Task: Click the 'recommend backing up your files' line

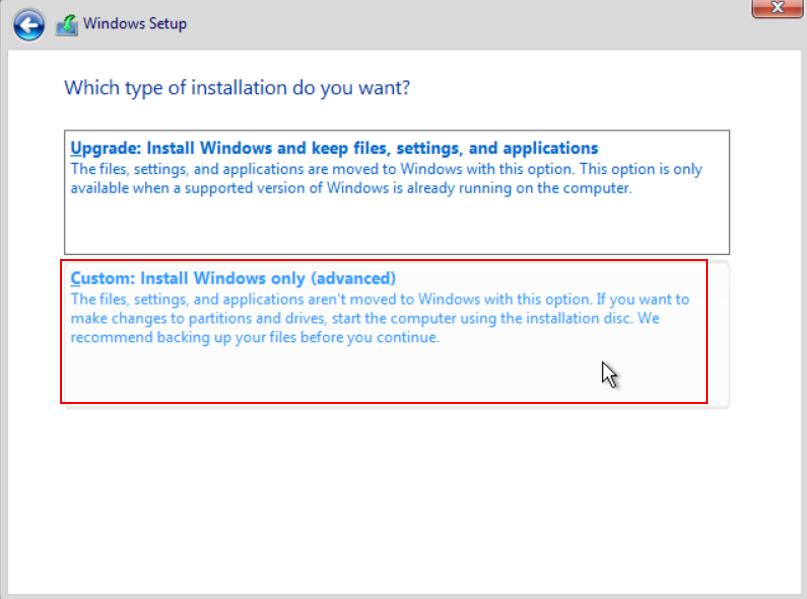Action: click(255, 338)
